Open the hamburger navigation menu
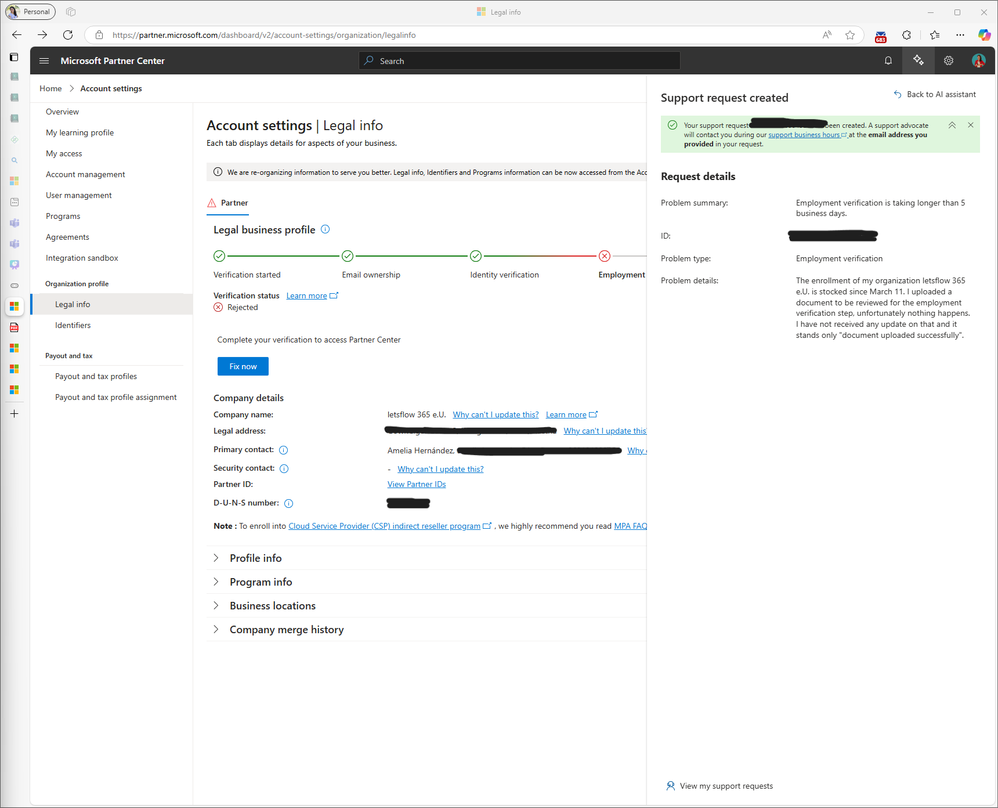The image size is (998, 808). 44,61
